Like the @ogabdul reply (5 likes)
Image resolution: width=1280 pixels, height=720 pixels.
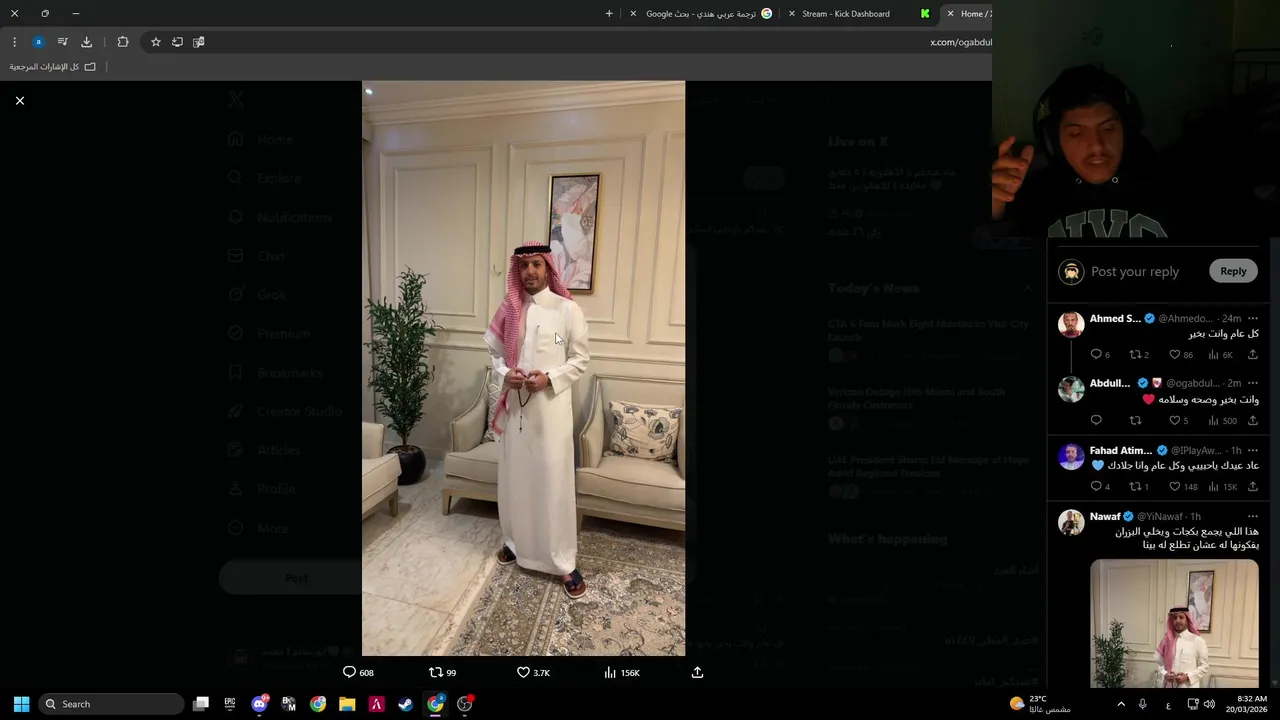pyautogui.click(x=1179, y=421)
